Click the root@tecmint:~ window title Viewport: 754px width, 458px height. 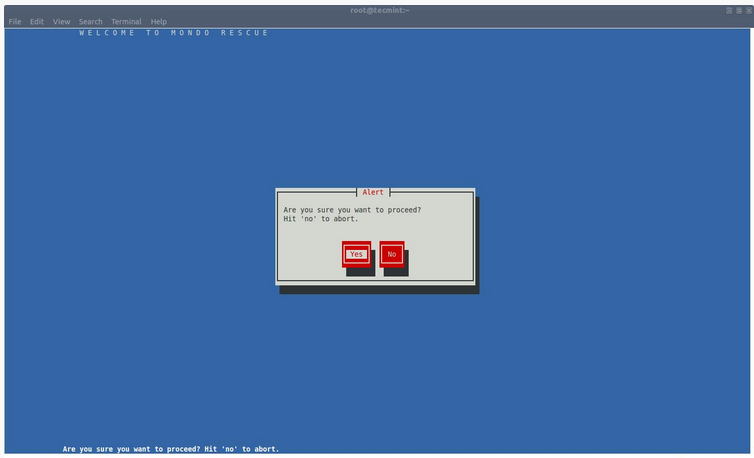click(x=377, y=9)
